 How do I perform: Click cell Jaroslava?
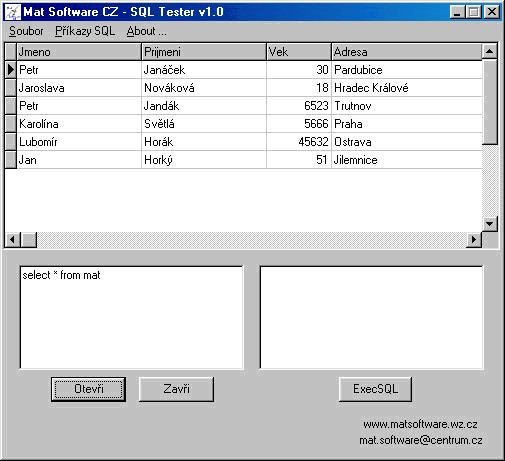click(79, 88)
